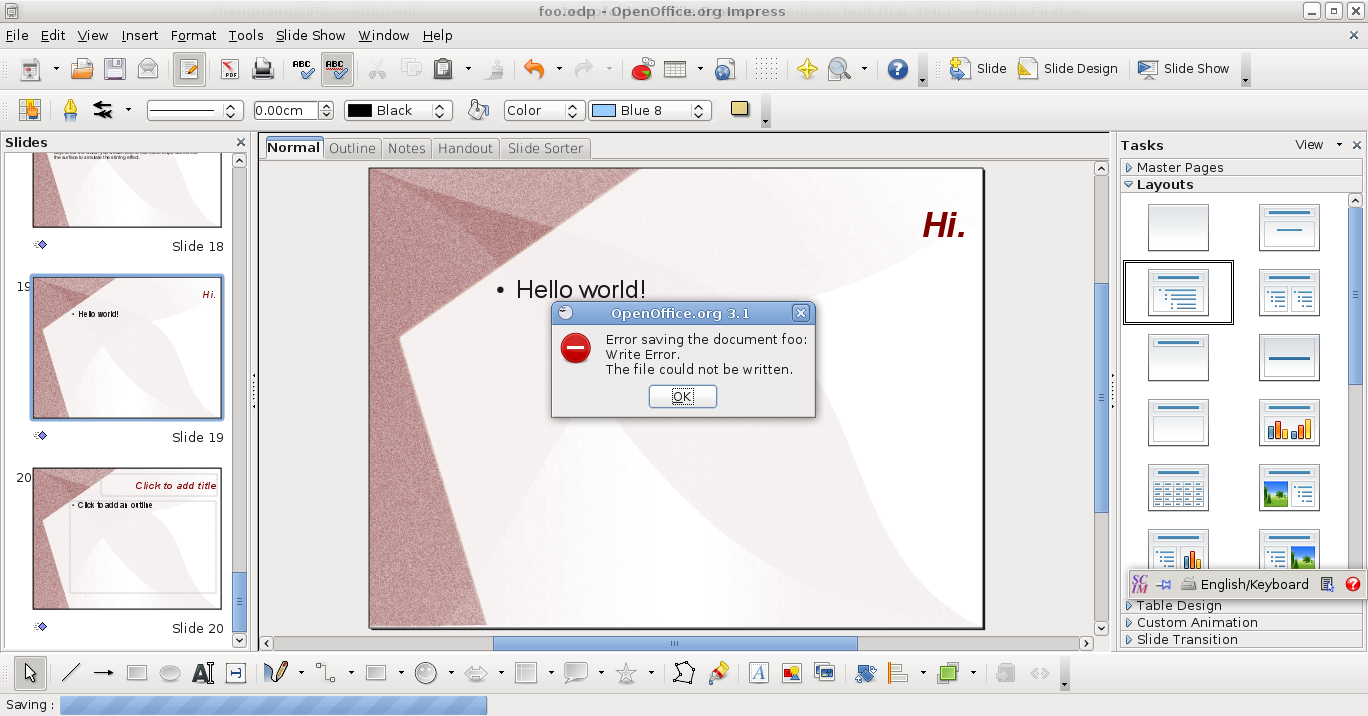Switch to the Slide Sorter tab
Image resolution: width=1368 pixels, height=716 pixels.
[x=545, y=148]
